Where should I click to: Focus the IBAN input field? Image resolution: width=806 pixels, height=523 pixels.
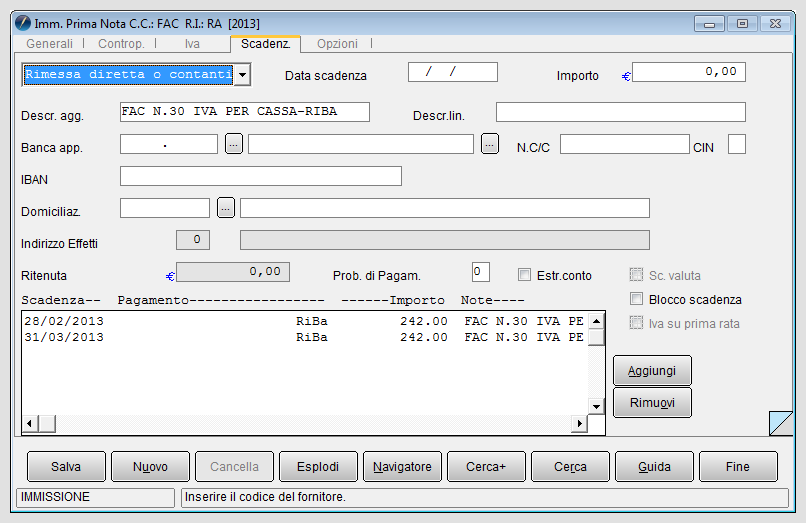coord(261,176)
